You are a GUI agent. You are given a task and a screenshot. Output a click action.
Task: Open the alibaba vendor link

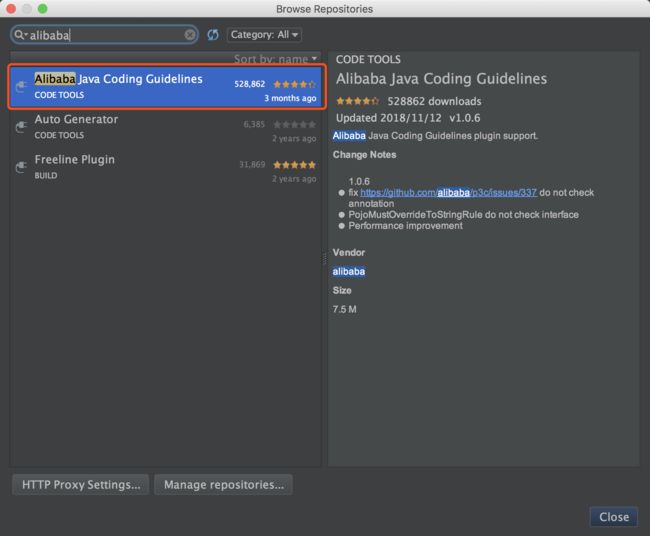pyautogui.click(x=349, y=272)
